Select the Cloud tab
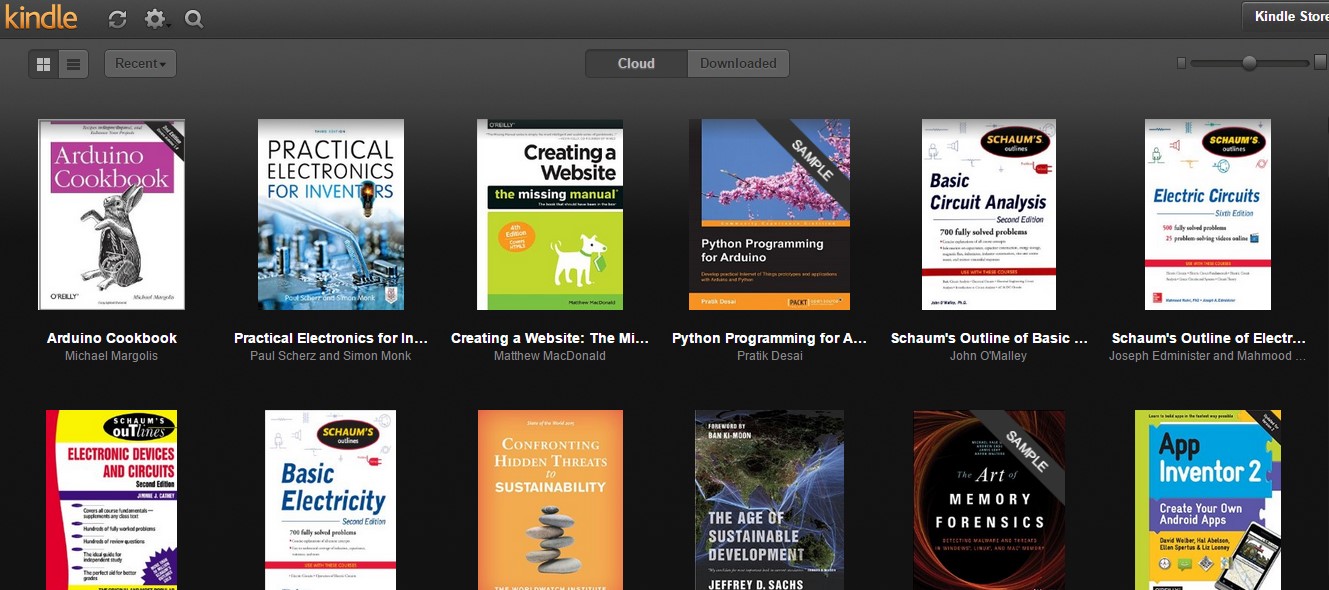This screenshot has width=1329, height=590. click(x=636, y=64)
